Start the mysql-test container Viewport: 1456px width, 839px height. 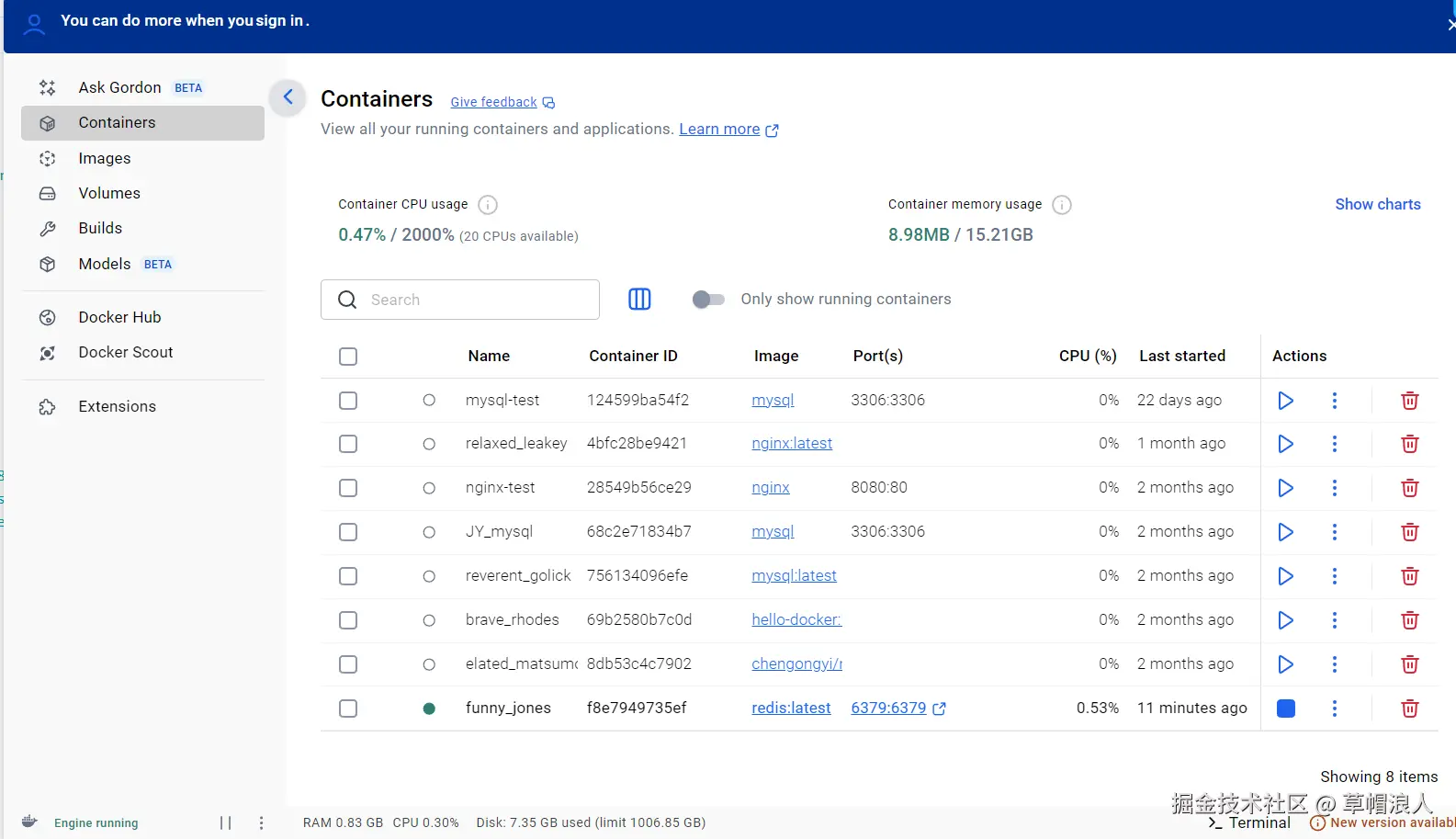tap(1285, 401)
